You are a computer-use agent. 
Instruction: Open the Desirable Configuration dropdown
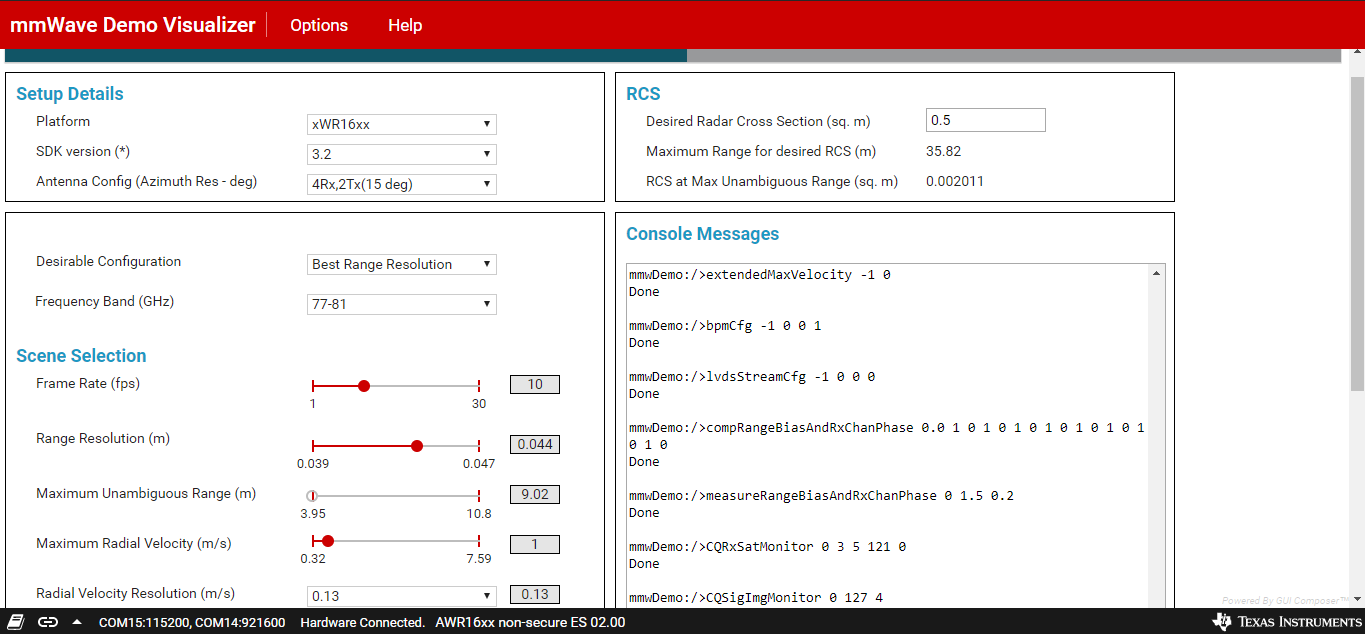coord(401,264)
